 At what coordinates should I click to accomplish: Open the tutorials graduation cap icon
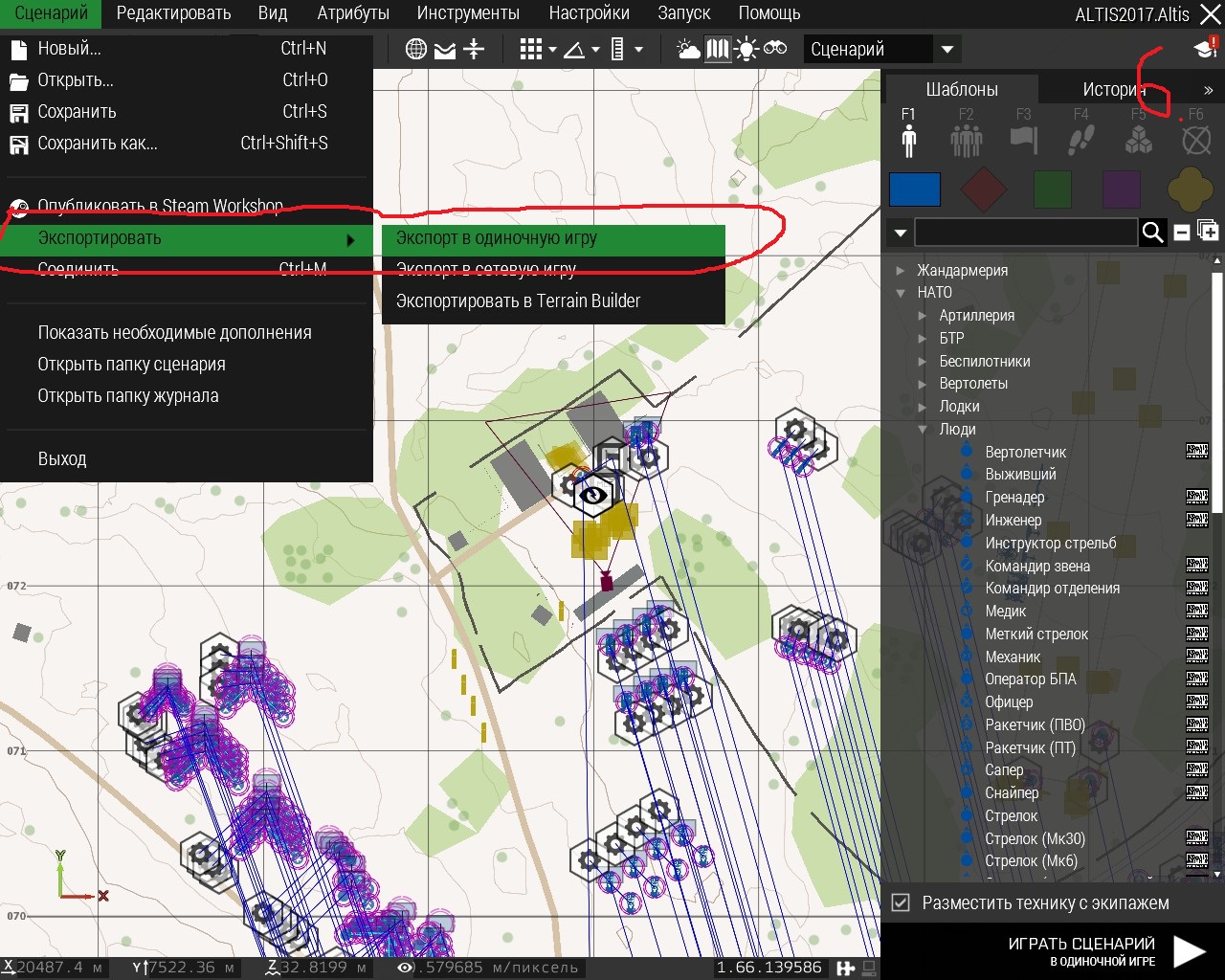tap(1205, 50)
